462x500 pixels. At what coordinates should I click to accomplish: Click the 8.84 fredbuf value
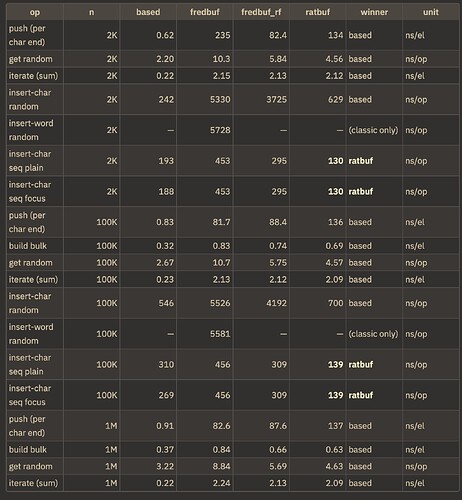[x=221, y=466]
